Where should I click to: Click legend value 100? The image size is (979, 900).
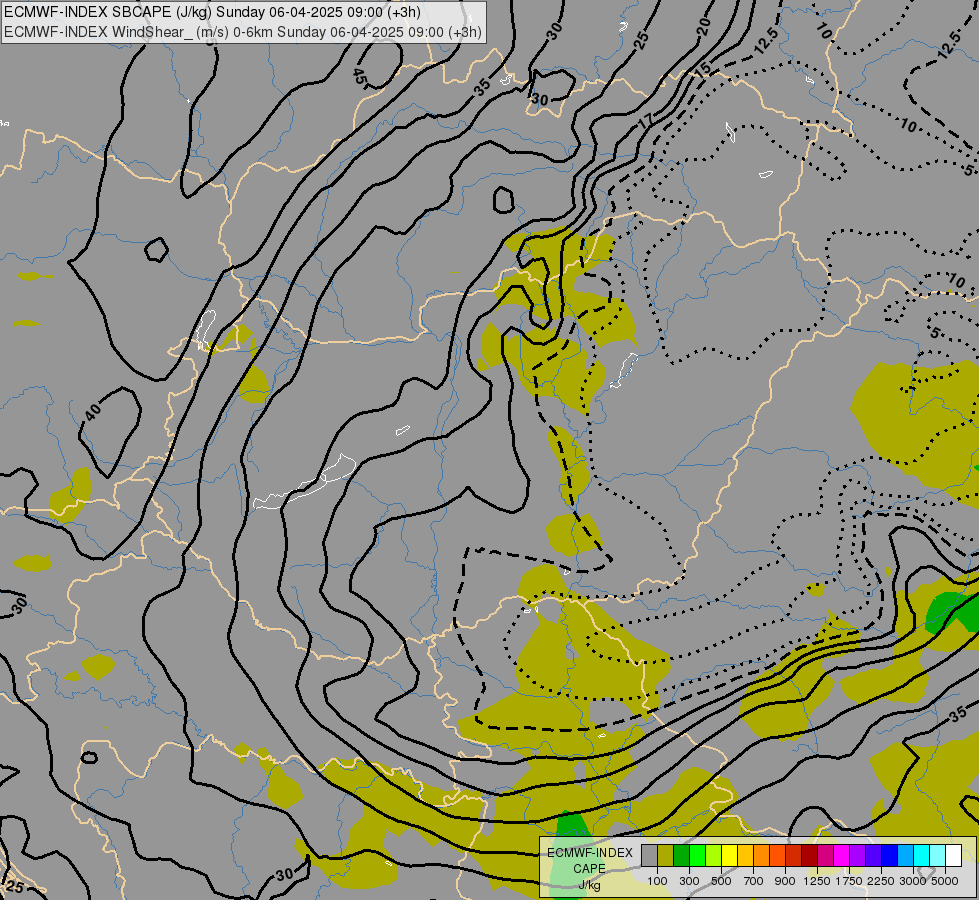tap(657, 881)
